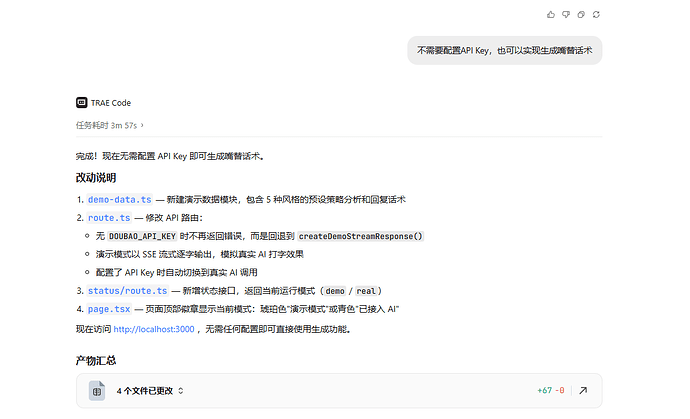Select the user message bubble about API Key
690x419 pixels.
[x=504, y=51]
